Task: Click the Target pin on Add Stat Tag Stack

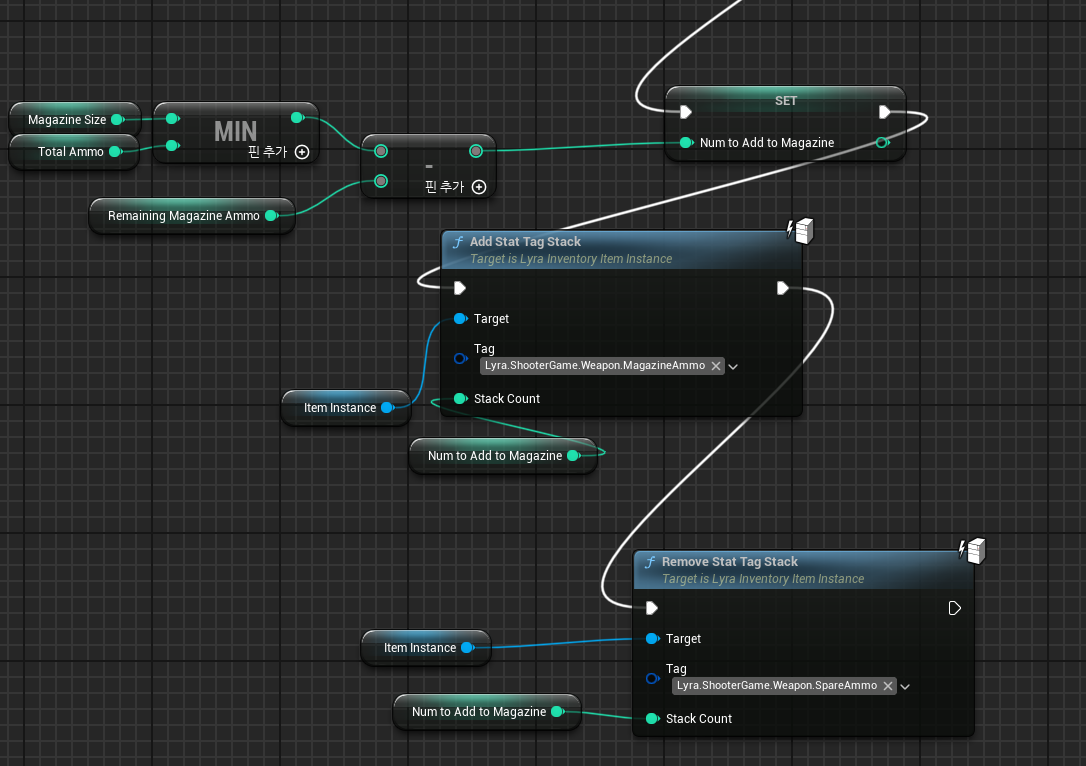Action: point(461,319)
